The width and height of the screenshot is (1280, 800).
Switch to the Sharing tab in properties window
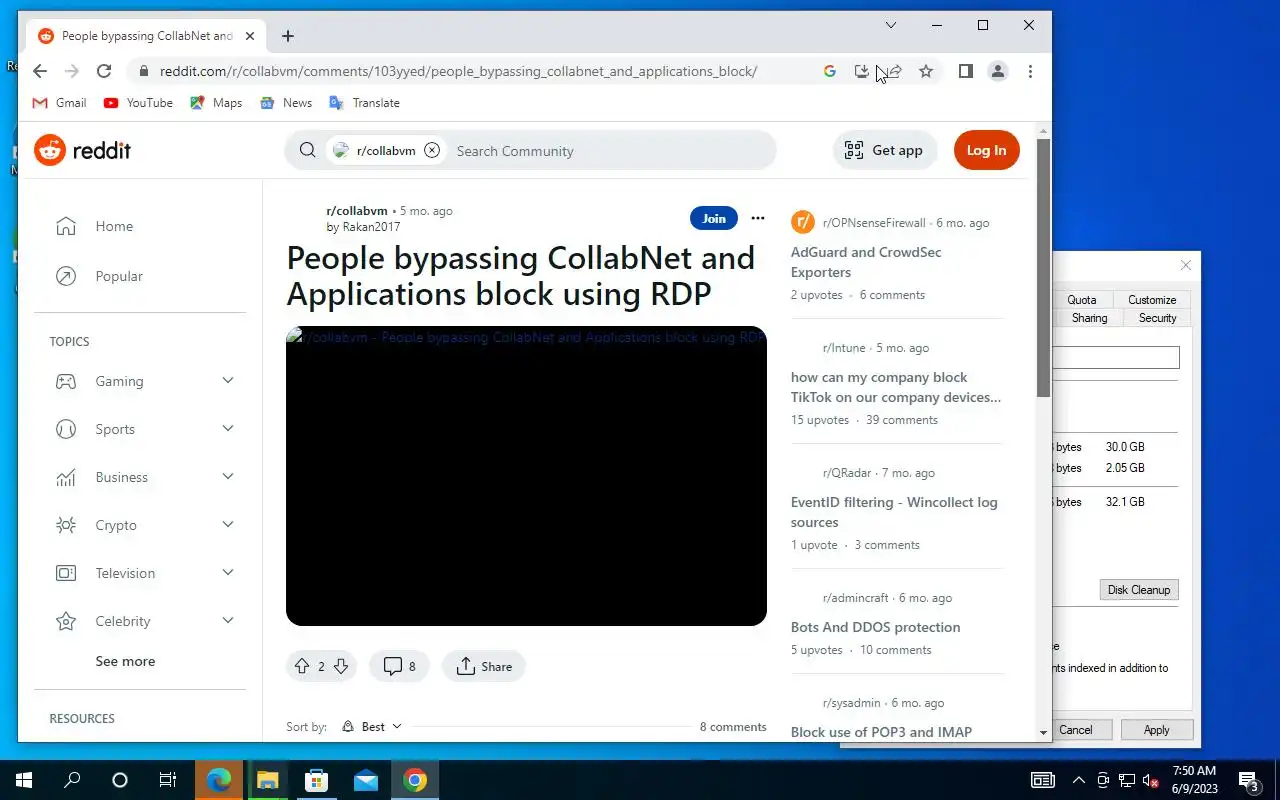click(x=1089, y=318)
